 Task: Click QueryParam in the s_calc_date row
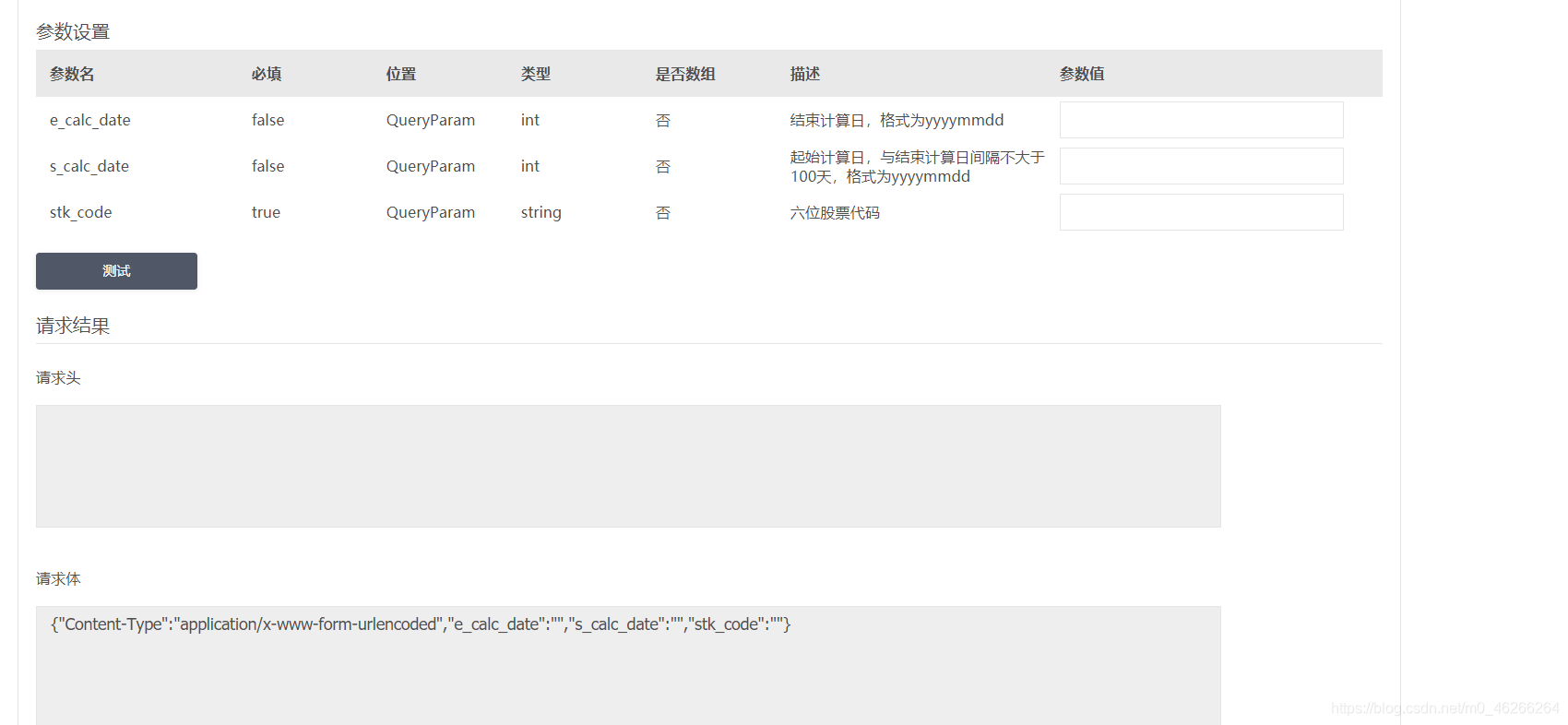(431, 166)
